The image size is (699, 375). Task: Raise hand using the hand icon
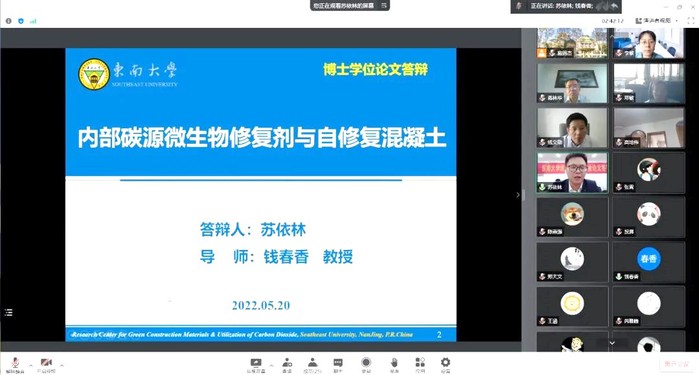[394, 365]
